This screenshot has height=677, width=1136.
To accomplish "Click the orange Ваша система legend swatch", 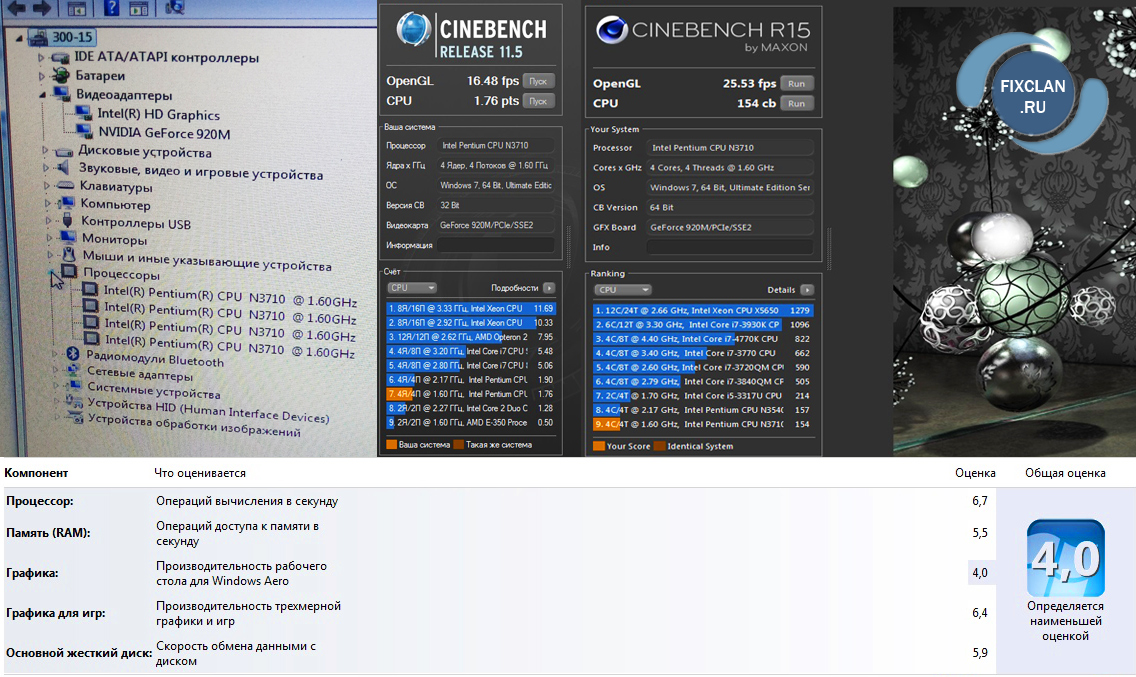I will [391, 444].
